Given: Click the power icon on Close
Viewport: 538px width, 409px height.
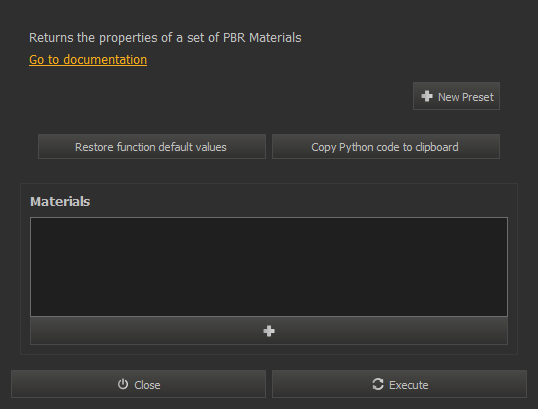Looking at the screenshot, I should click(123, 384).
